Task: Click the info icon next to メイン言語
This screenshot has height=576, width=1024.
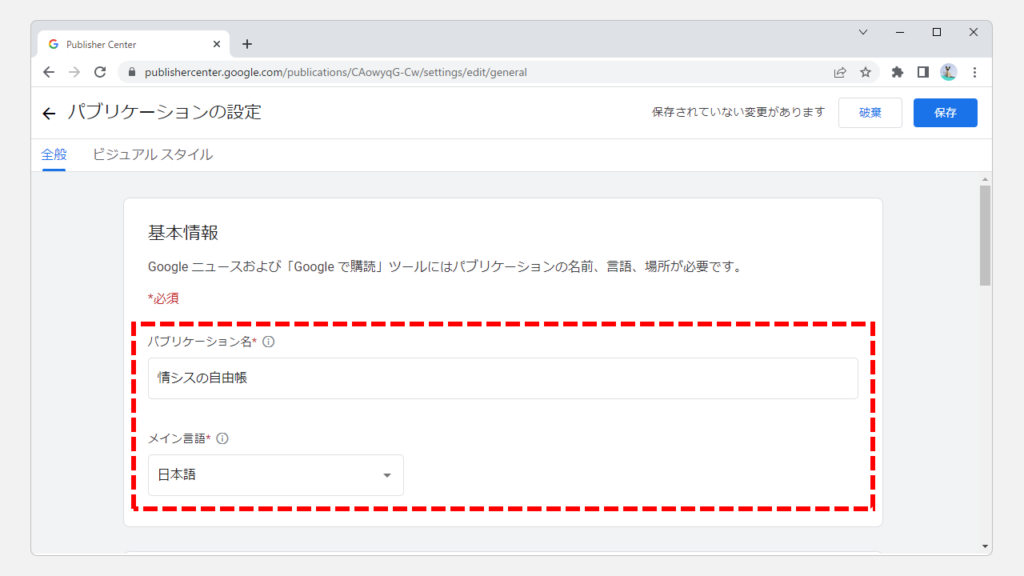Action: (222, 438)
